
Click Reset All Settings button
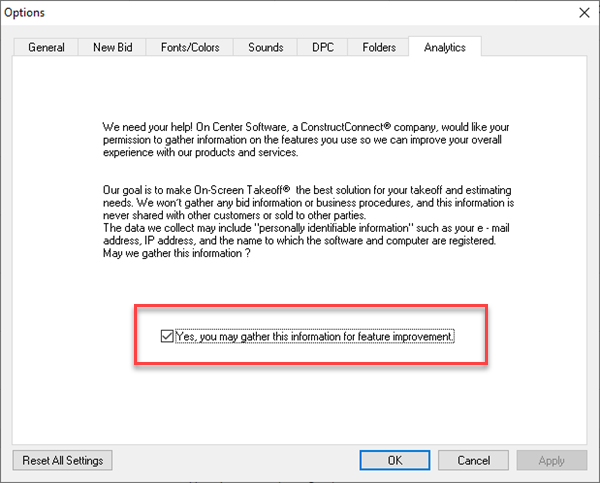62,460
